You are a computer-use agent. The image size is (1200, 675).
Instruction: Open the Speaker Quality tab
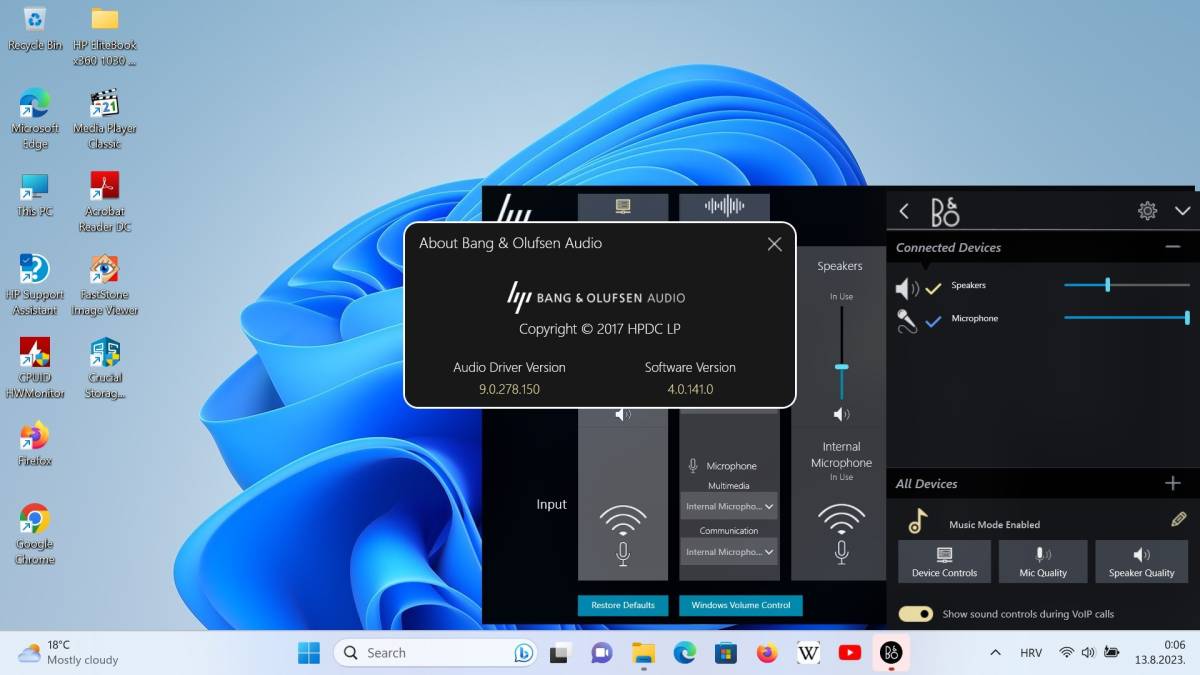(1141, 561)
